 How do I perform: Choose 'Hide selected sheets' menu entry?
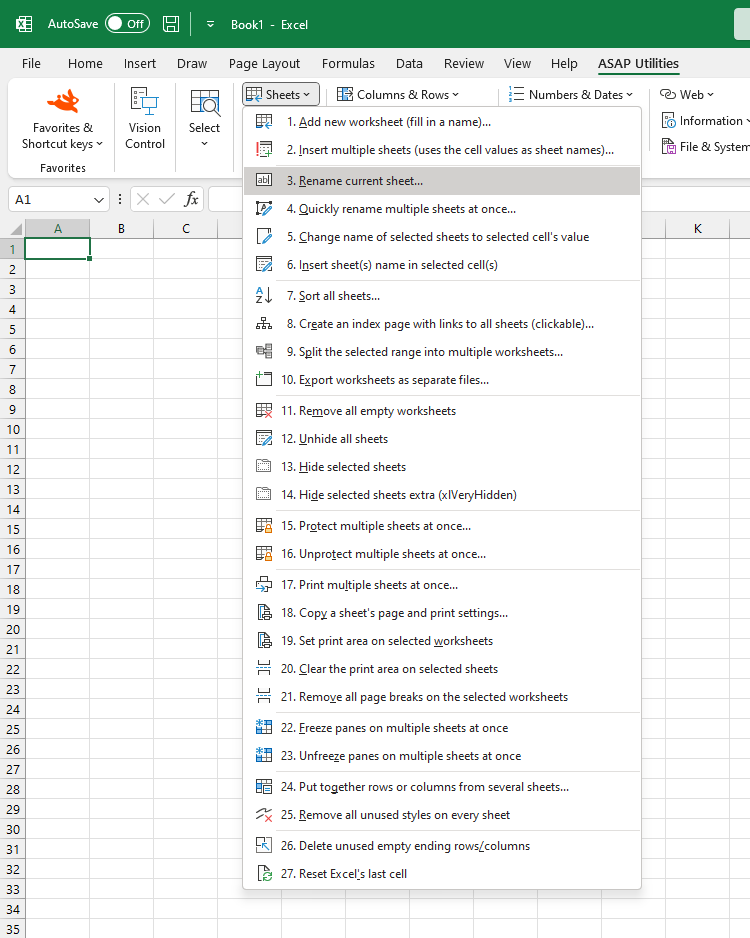click(x=442, y=467)
